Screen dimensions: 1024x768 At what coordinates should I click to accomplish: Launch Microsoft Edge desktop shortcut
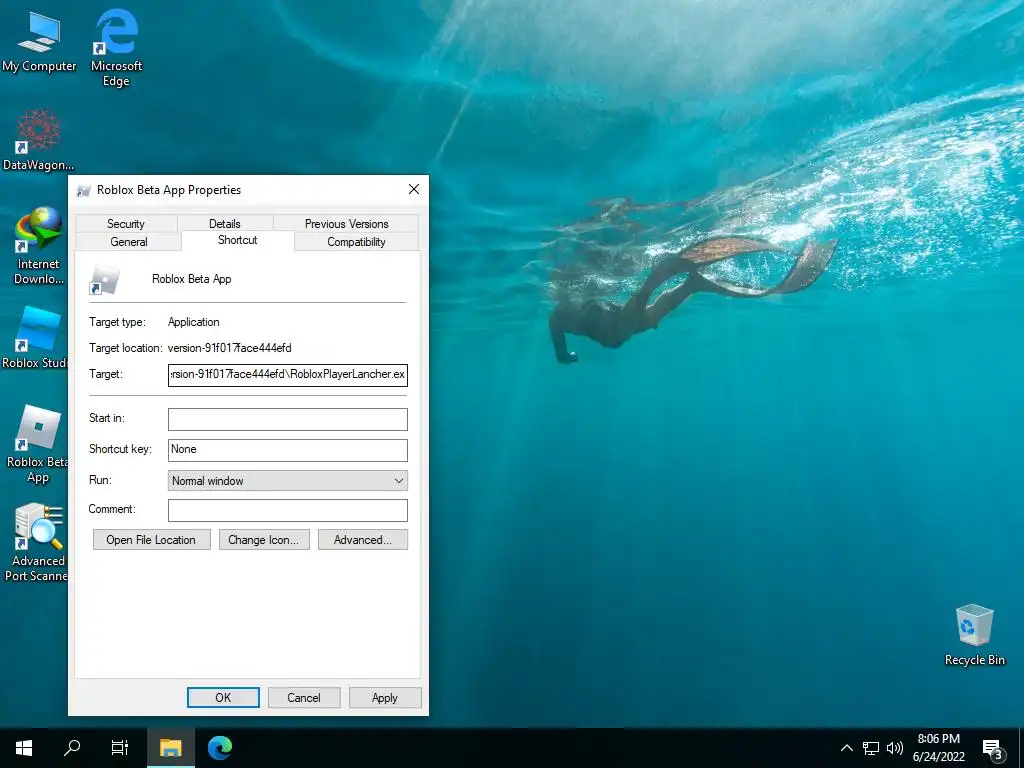click(116, 47)
